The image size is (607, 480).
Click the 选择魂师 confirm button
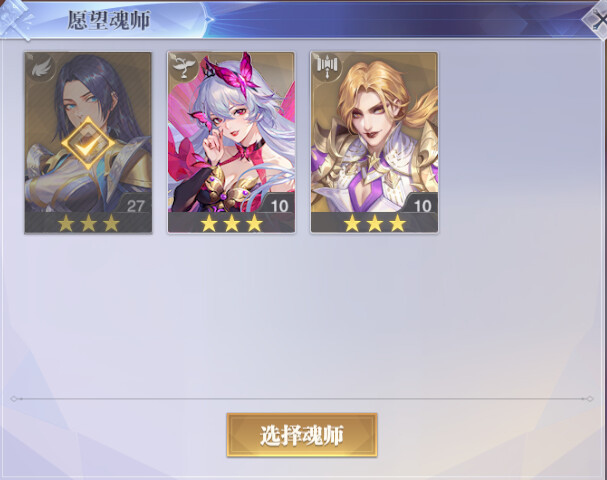pyautogui.click(x=302, y=435)
